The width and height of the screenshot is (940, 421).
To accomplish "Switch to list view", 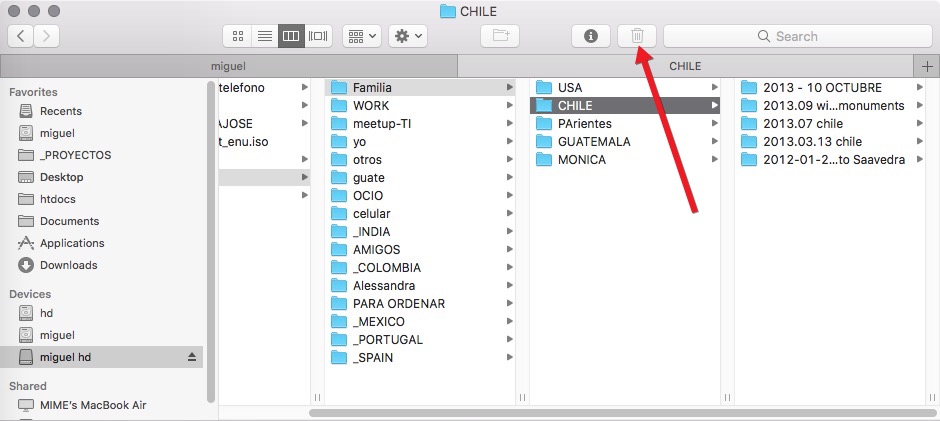I will pyautogui.click(x=264, y=36).
